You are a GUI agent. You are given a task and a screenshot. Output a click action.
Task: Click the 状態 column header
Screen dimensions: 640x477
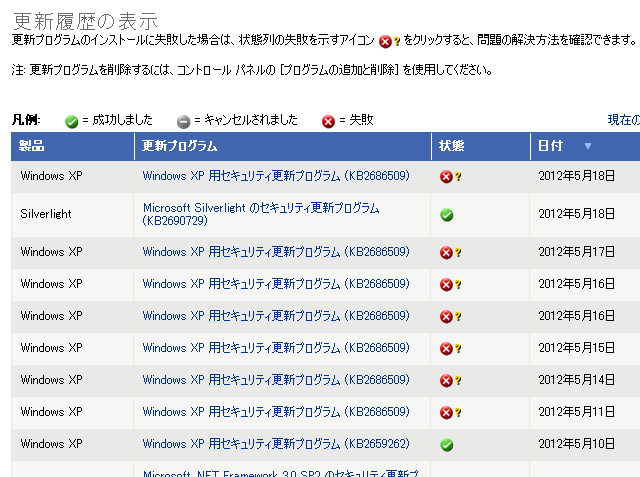[481, 146]
